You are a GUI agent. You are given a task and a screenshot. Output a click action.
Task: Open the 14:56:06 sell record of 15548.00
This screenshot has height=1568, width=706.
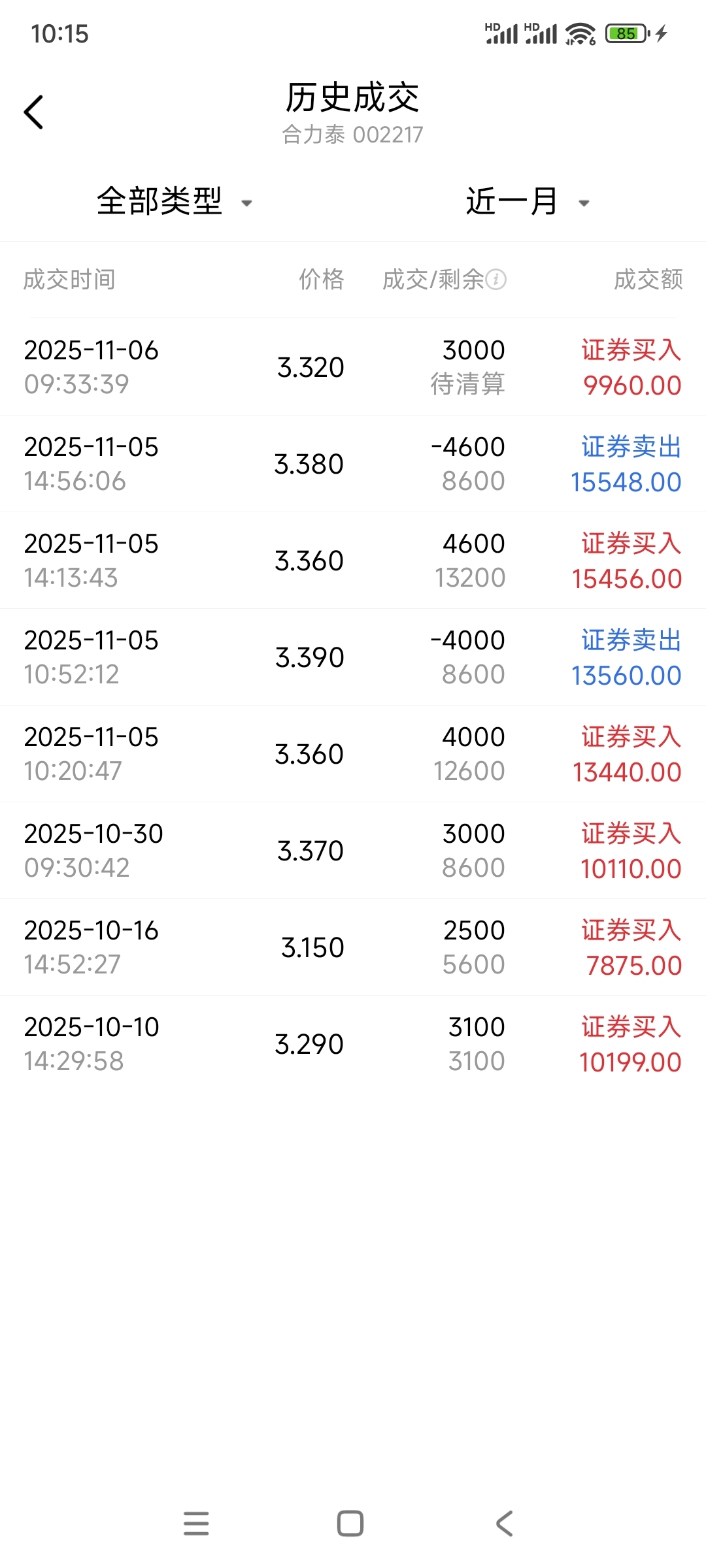(x=353, y=464)
